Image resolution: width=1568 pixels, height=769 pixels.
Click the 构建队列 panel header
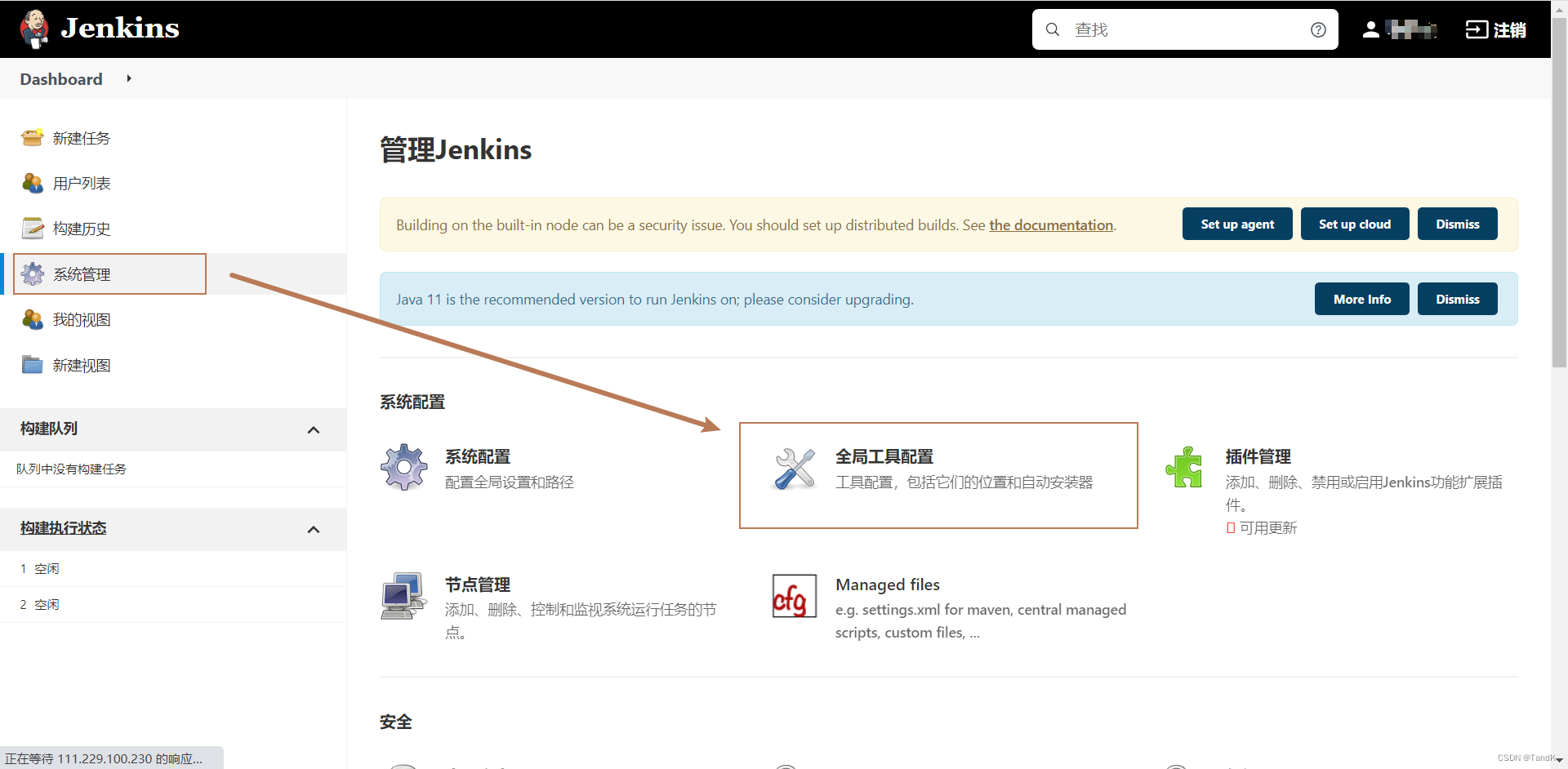pos(173,429)
